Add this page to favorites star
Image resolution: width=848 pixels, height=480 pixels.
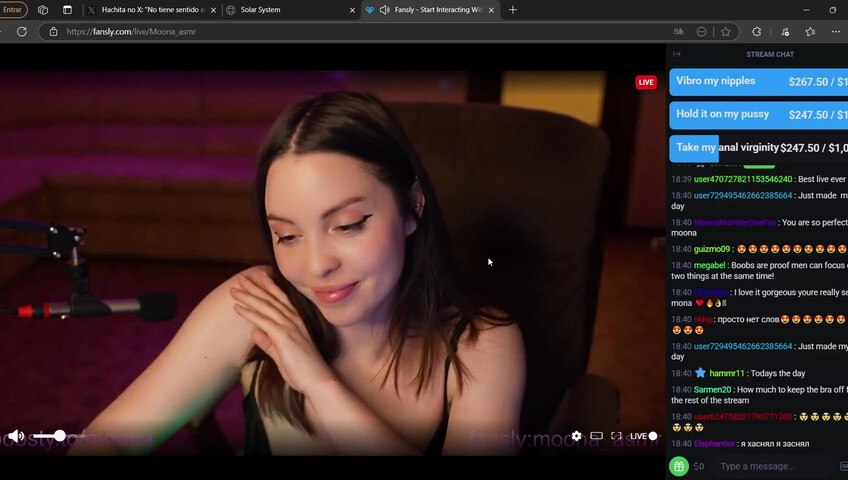click(725, 32)
